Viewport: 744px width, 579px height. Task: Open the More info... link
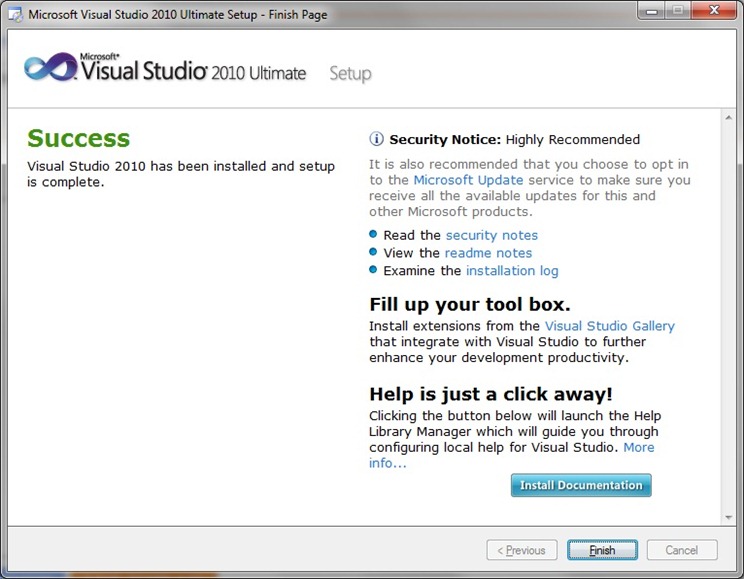pyautogui.click(x=639, y=447)
